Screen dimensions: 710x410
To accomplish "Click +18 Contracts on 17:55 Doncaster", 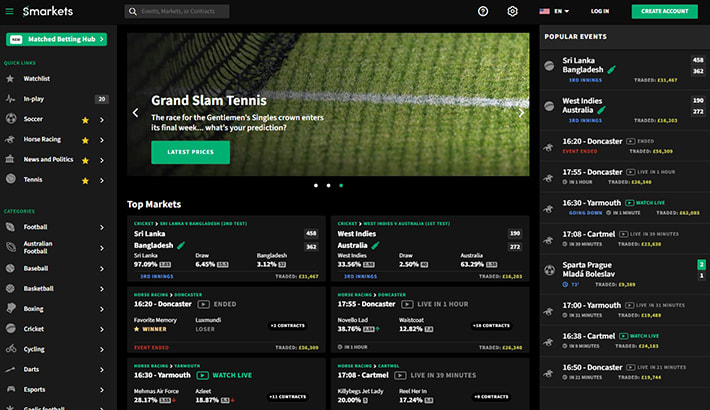I will pyautogui.click(x=491, y=325).
